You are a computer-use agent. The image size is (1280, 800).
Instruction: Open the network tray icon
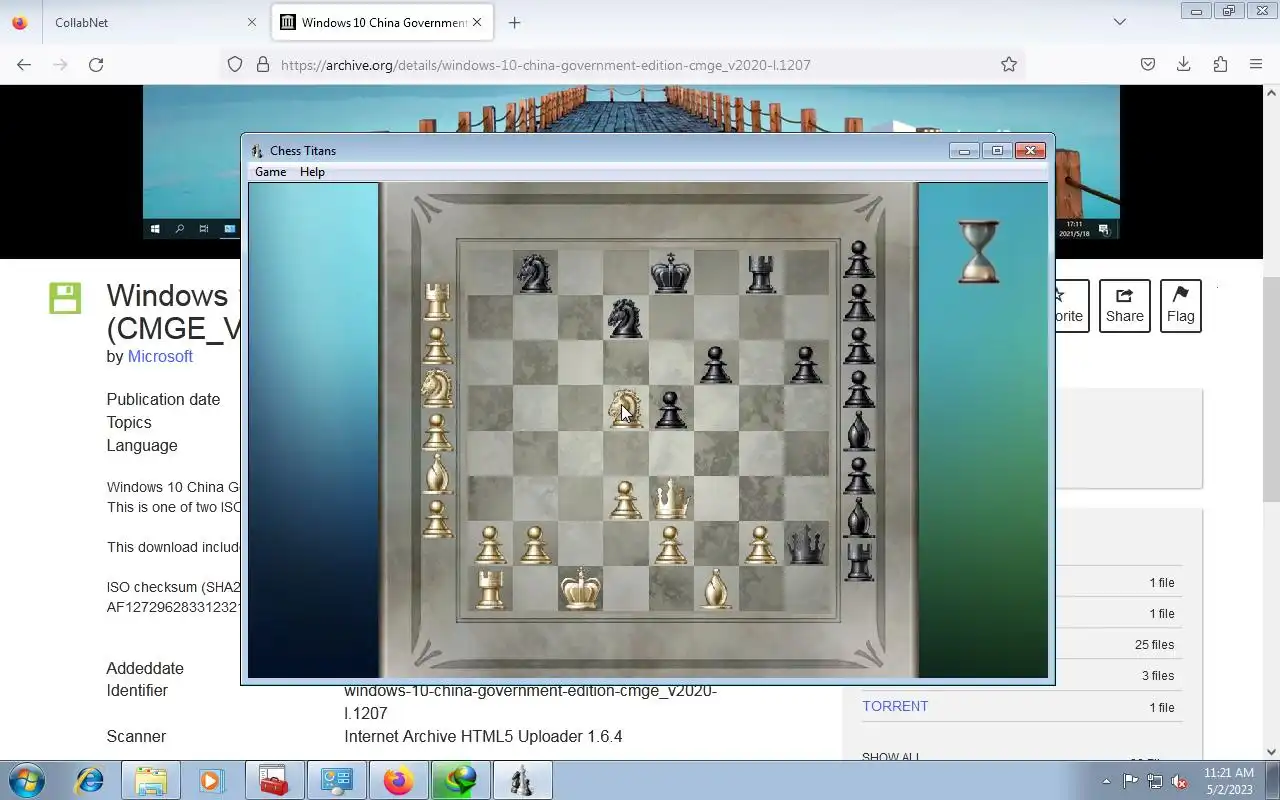pyautogui.click(x=1155, y=781)
